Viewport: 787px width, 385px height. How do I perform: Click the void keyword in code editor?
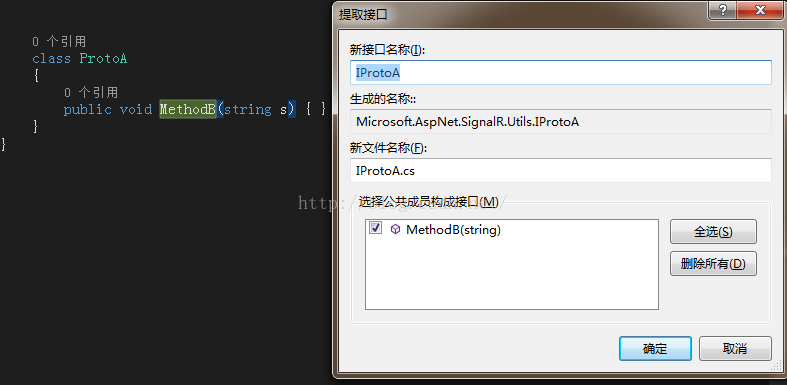tap(136, 109)
